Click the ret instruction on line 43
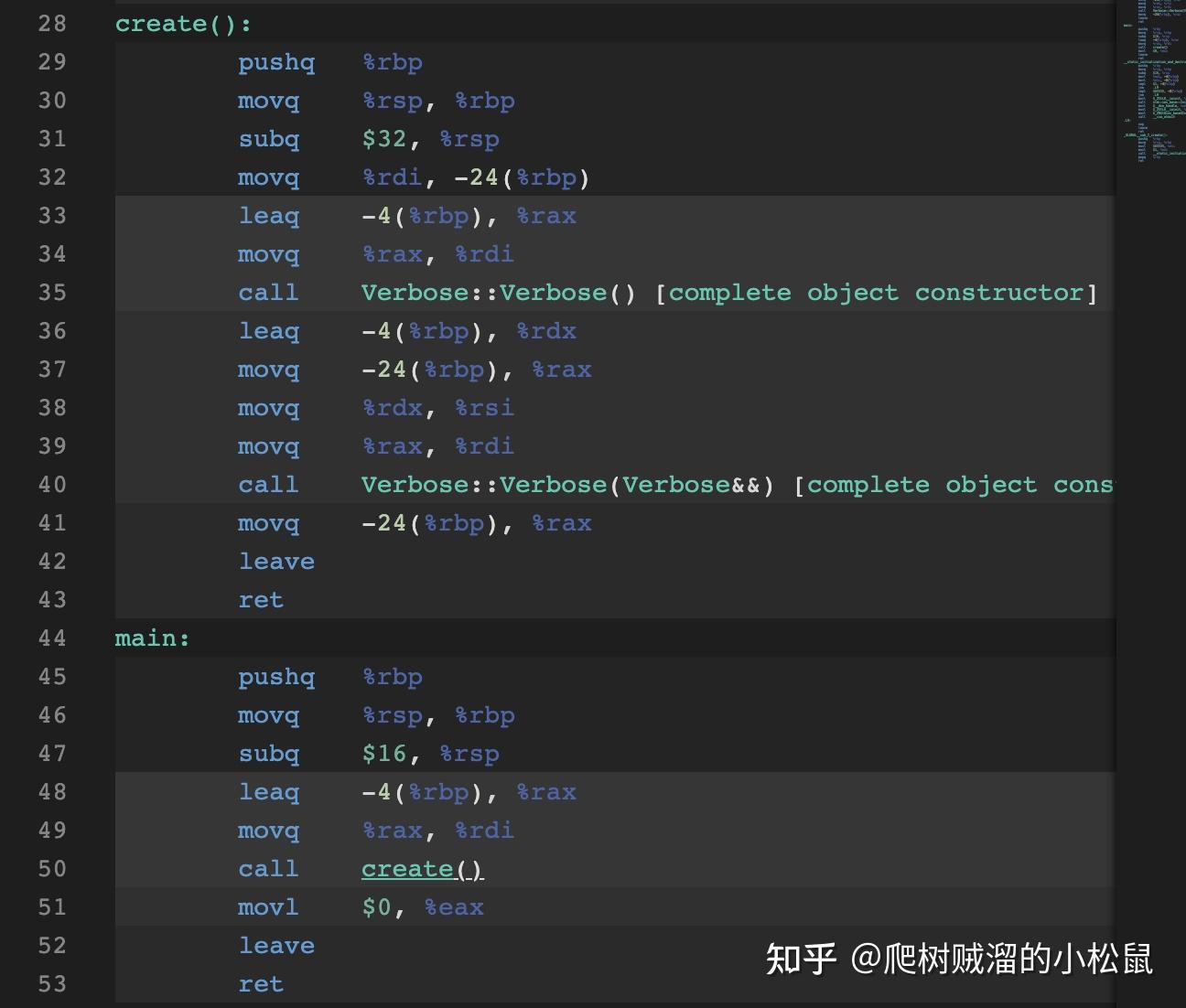 (x=261, y=600)
